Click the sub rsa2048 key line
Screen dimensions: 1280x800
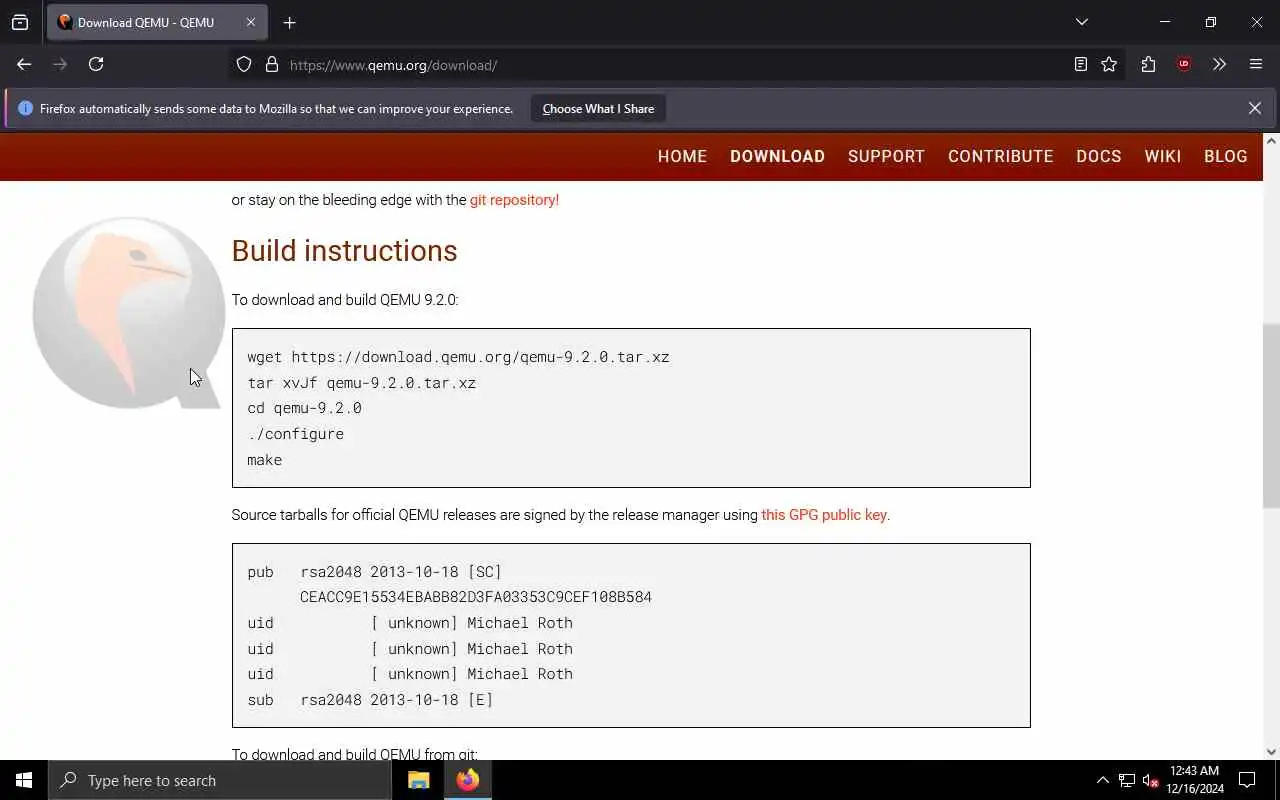pos(370,700)
